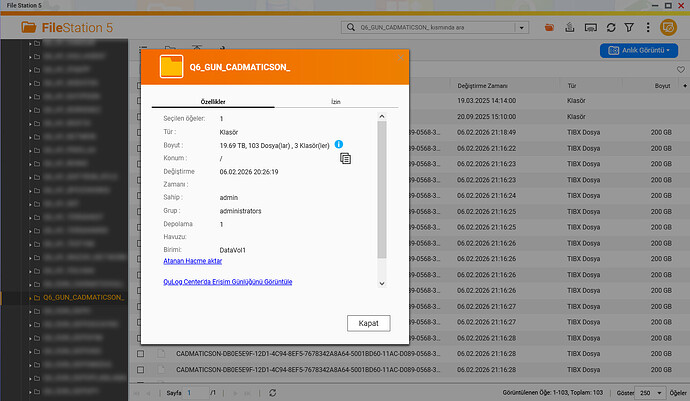Tick the checkbox of the last CADMATICSON file row

pos(141,370)
